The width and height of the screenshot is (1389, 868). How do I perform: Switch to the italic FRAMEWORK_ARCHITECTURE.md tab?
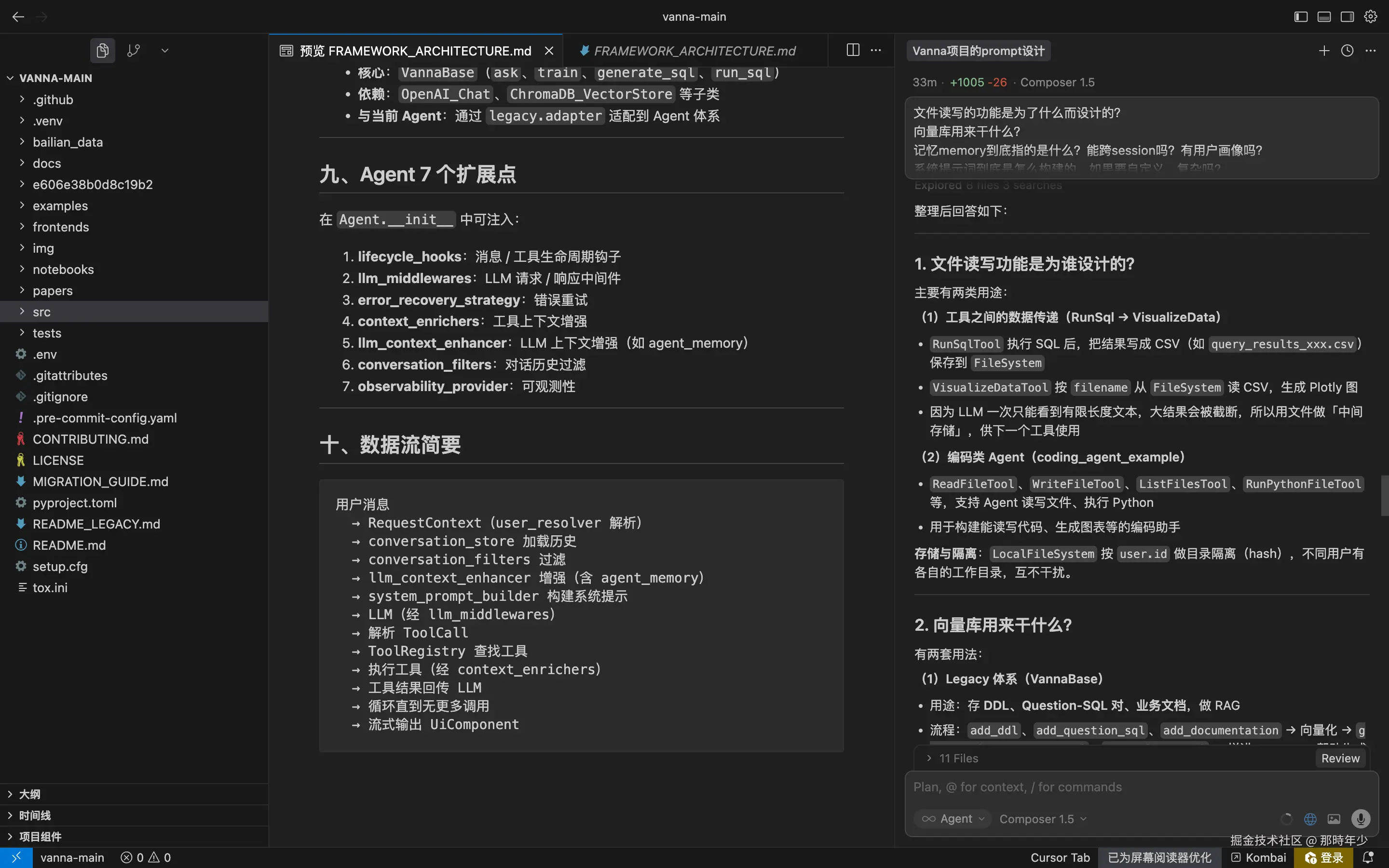694,51
